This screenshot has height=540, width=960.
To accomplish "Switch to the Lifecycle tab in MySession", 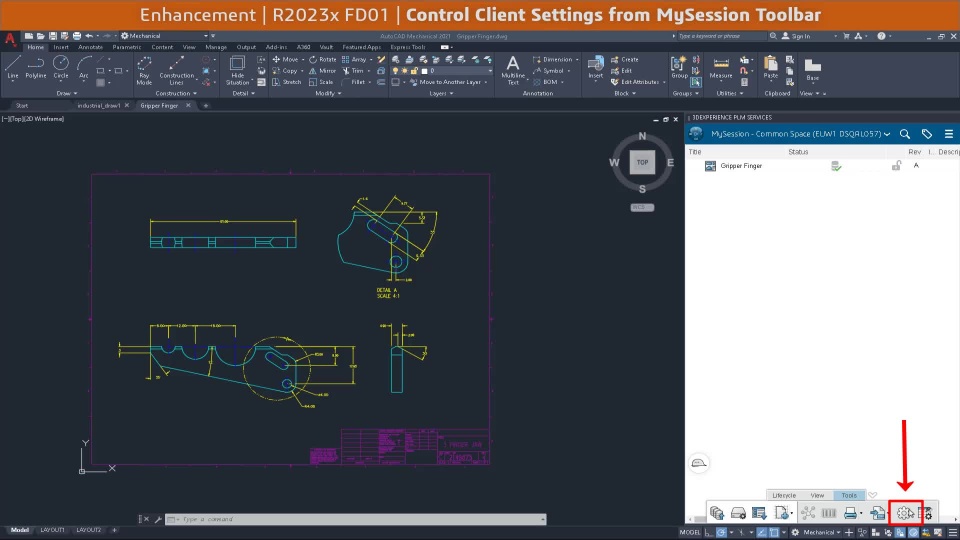I will pyautogui.click(x=784, y=495).
